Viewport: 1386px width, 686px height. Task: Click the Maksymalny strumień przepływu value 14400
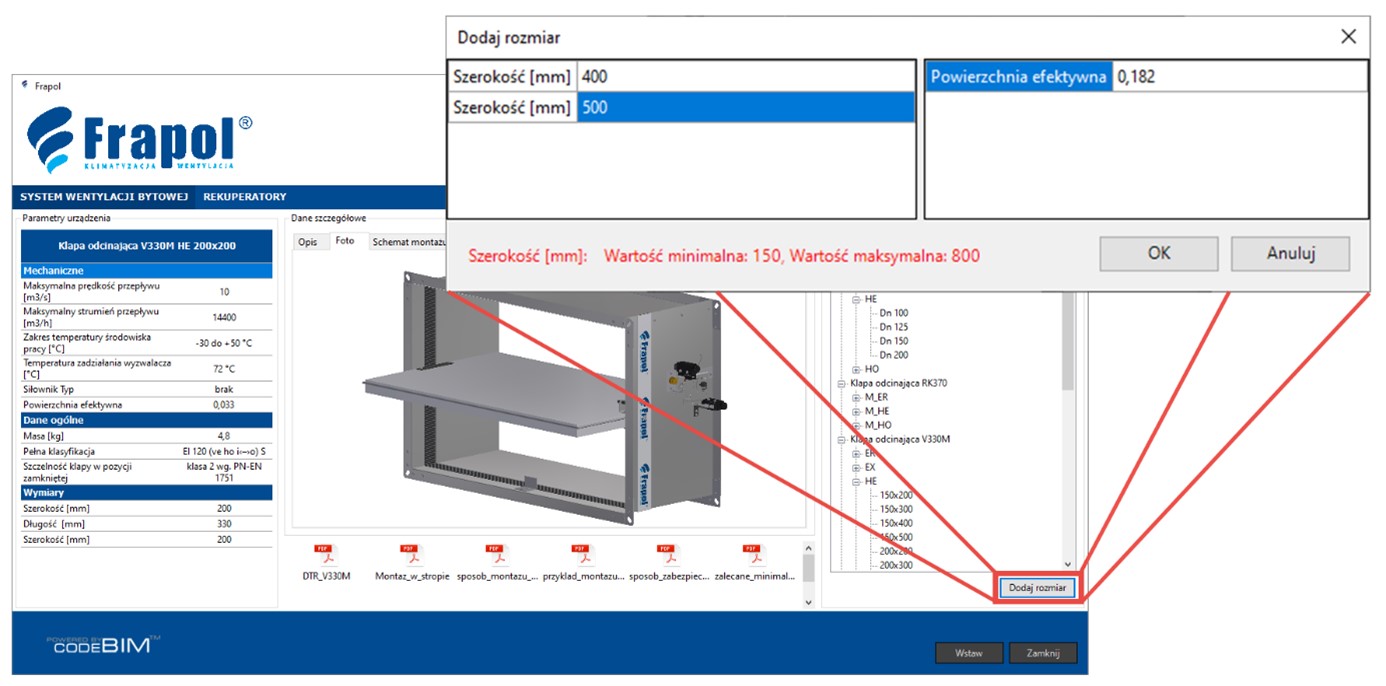pos(223,318)
